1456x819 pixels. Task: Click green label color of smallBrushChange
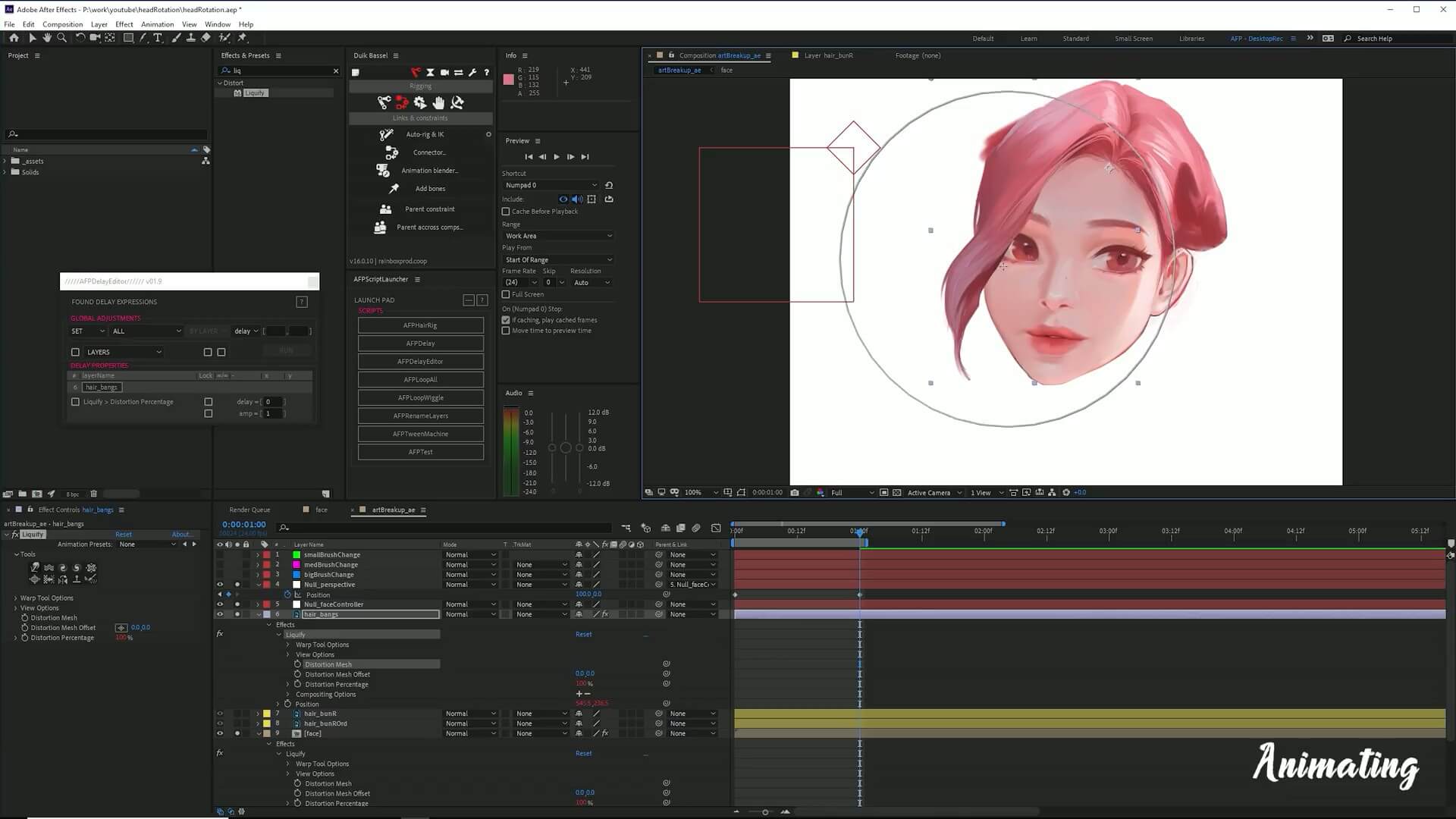[x=297, y=555]
